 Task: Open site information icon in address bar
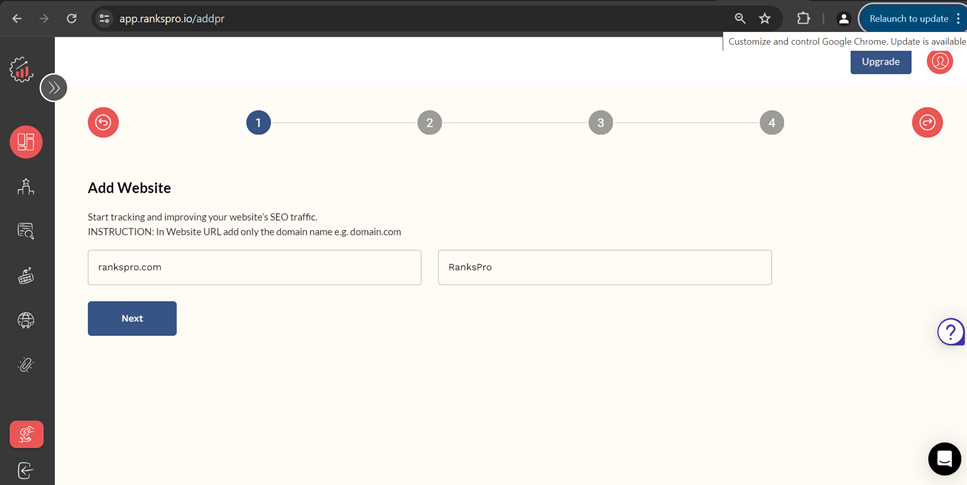(x=104, y=19)
